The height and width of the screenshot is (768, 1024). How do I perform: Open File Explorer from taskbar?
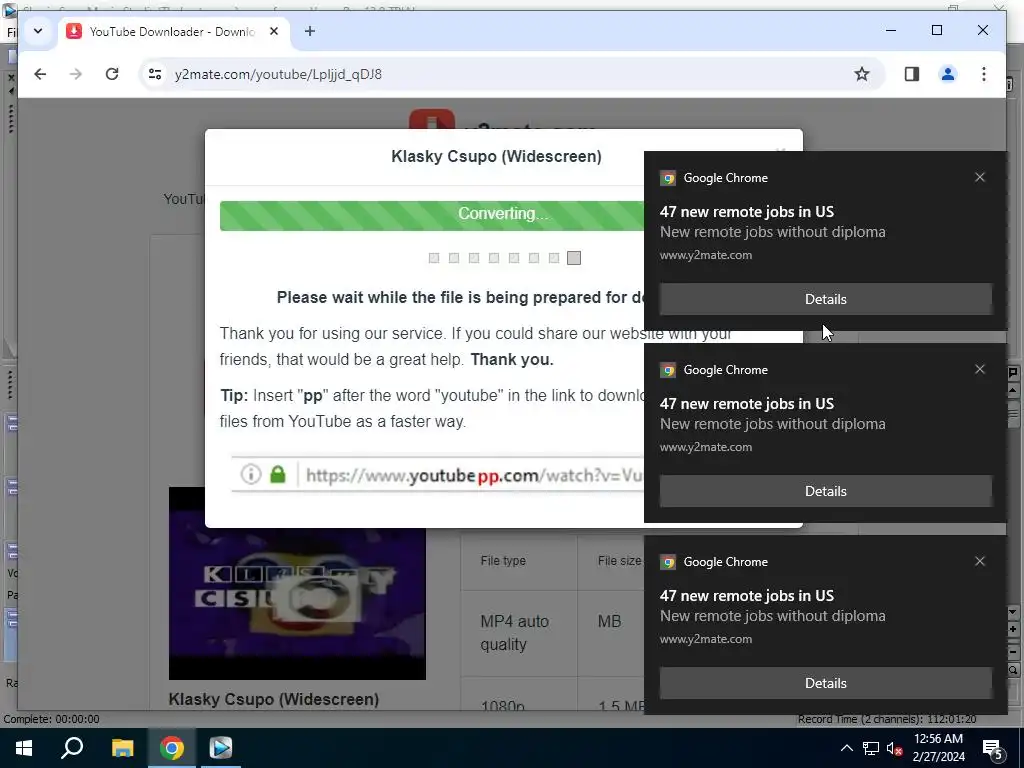click(122, 748)
